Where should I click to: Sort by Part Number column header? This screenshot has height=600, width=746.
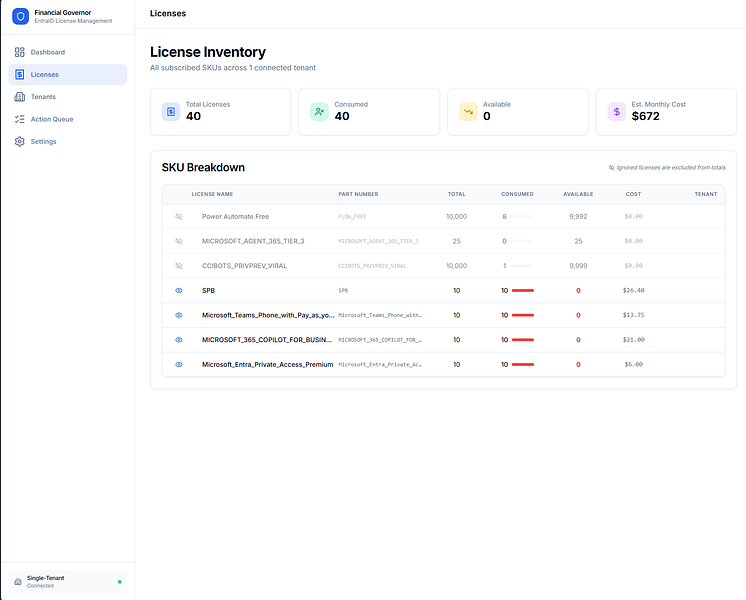click(x=358, y=194)
